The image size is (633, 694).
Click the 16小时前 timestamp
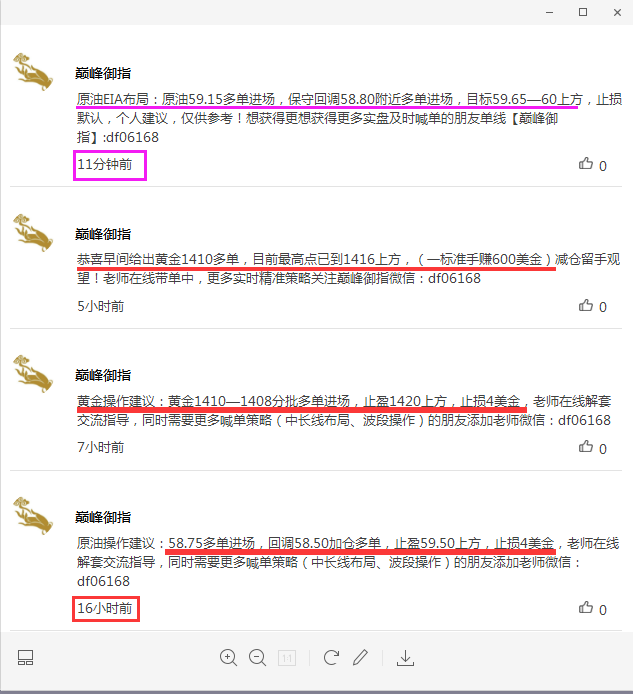105,609
